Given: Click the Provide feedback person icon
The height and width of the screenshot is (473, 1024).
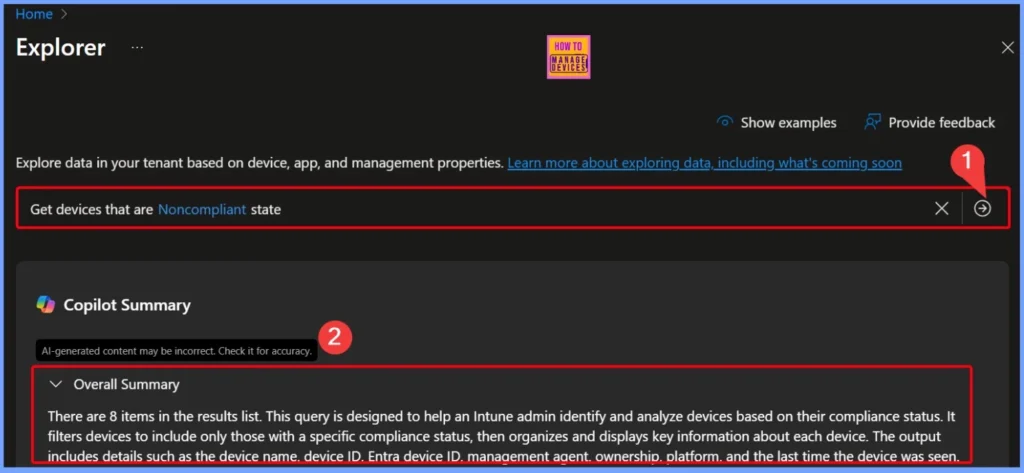Looking at the screenshot, I should (x=872, y=122).
